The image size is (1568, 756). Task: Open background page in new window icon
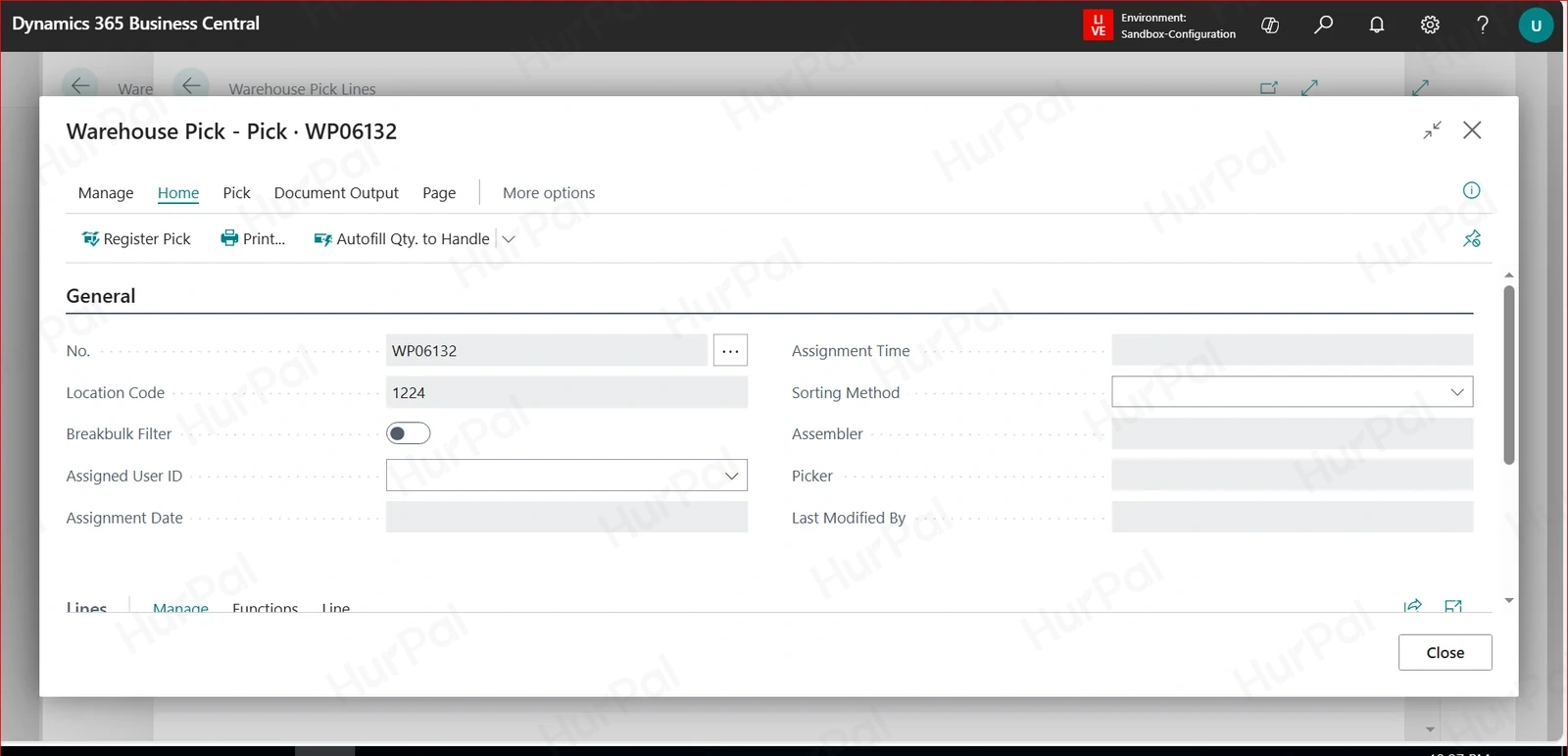pyautogui.click(x=1269, y=87)
